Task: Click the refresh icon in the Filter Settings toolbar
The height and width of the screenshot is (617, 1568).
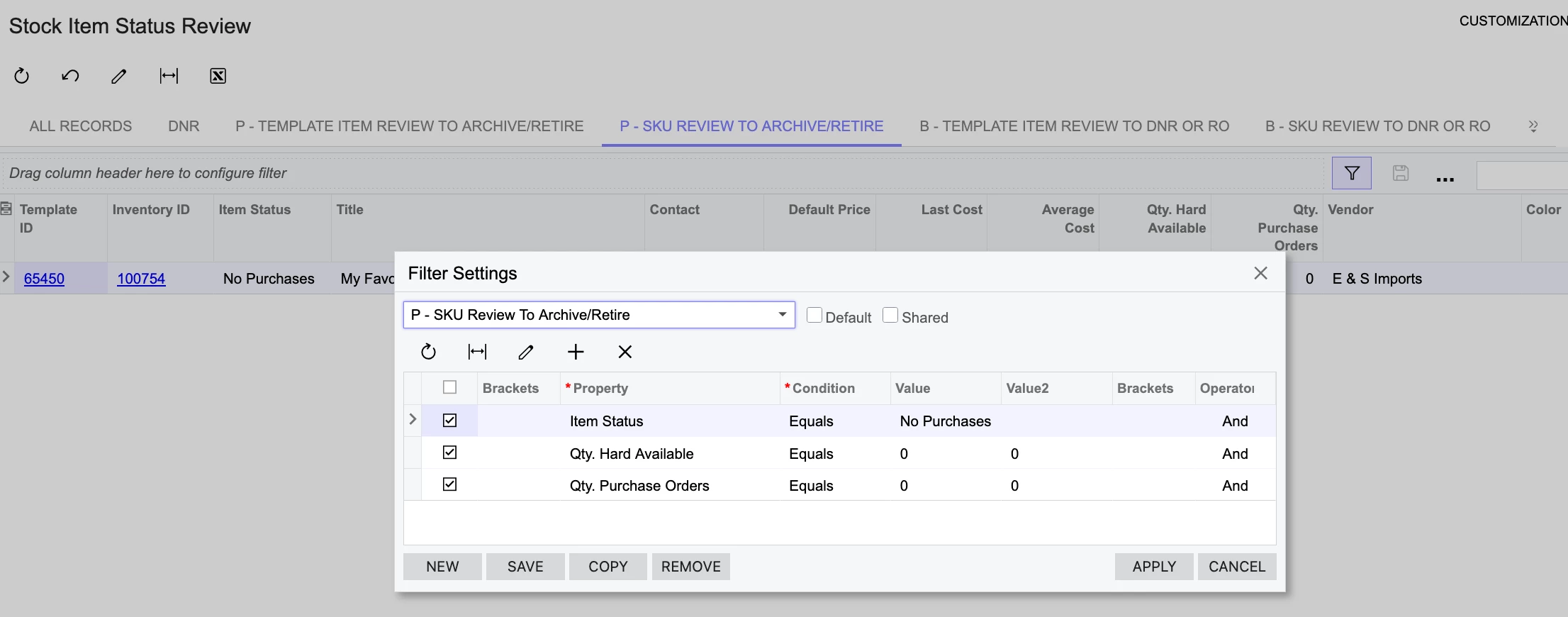Action: point(428,352)
